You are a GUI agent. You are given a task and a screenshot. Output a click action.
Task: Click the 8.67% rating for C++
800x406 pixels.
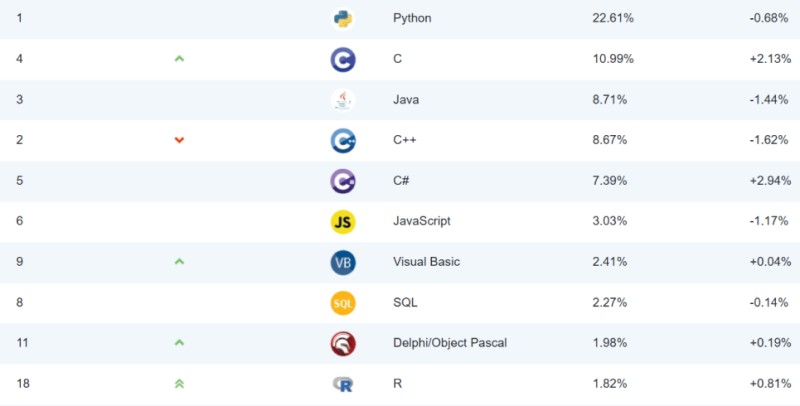[610, 140]
